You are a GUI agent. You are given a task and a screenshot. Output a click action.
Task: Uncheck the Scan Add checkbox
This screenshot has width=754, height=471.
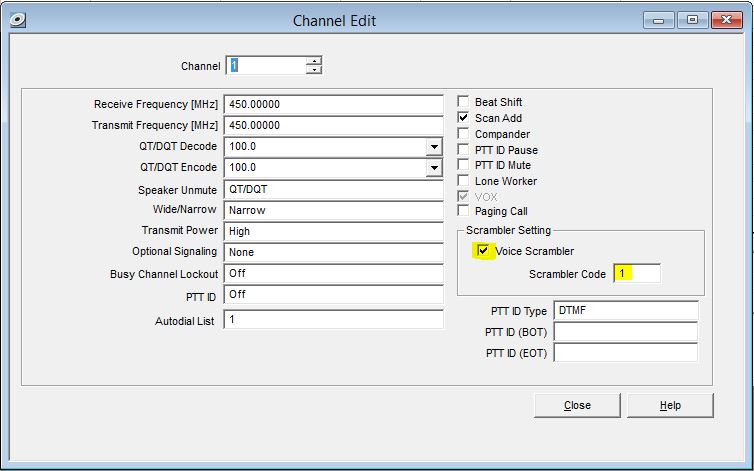[x=463, y=117]
